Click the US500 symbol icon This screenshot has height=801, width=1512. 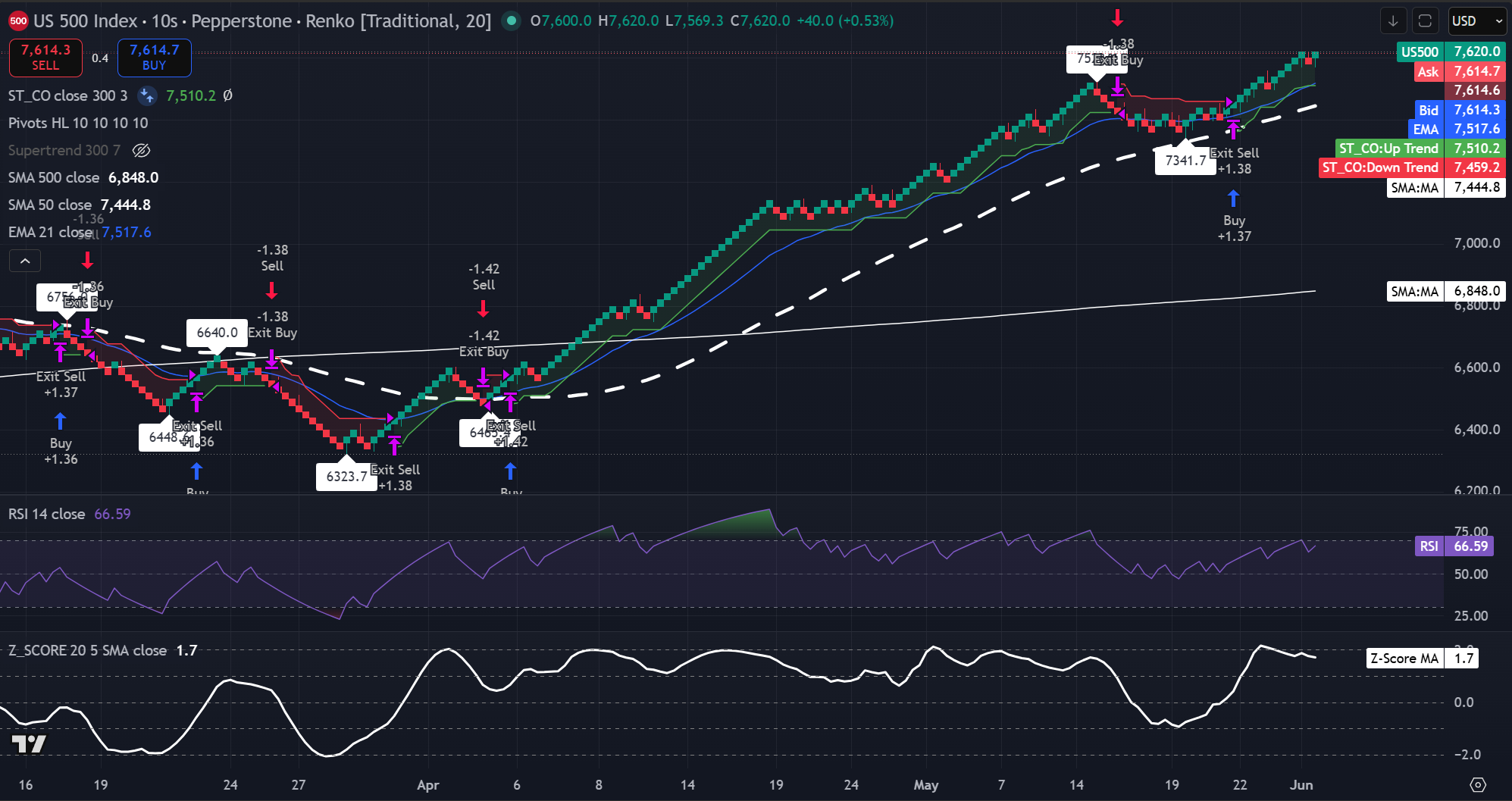pyautogui.click(x=18, y=20)
